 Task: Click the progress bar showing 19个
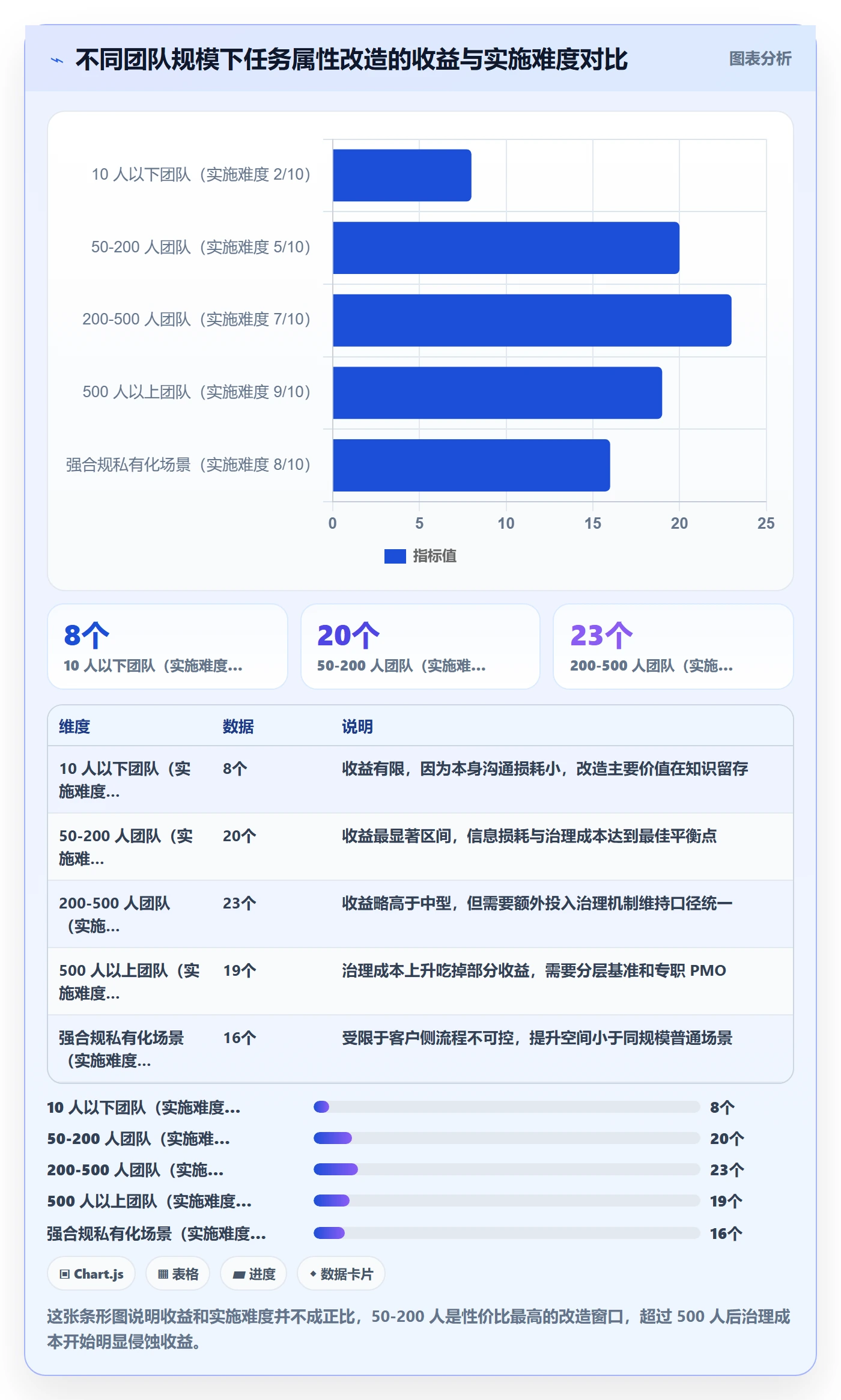click(x=507, y=1201)
